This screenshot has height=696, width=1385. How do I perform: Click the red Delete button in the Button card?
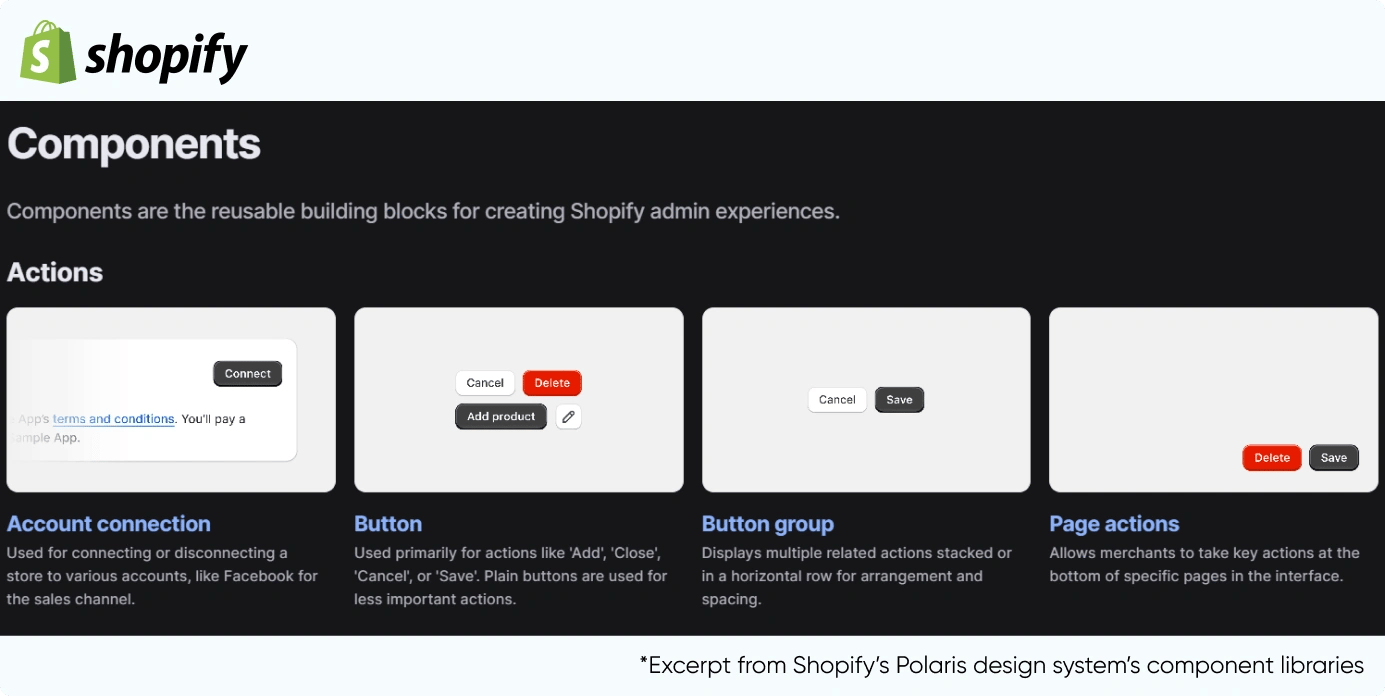coord(552,382)
